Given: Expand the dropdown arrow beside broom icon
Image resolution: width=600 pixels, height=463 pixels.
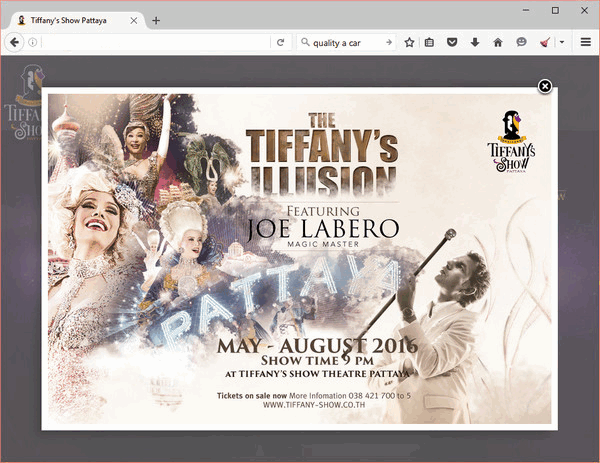Looking at the screenshot, I should coord(561,42).
